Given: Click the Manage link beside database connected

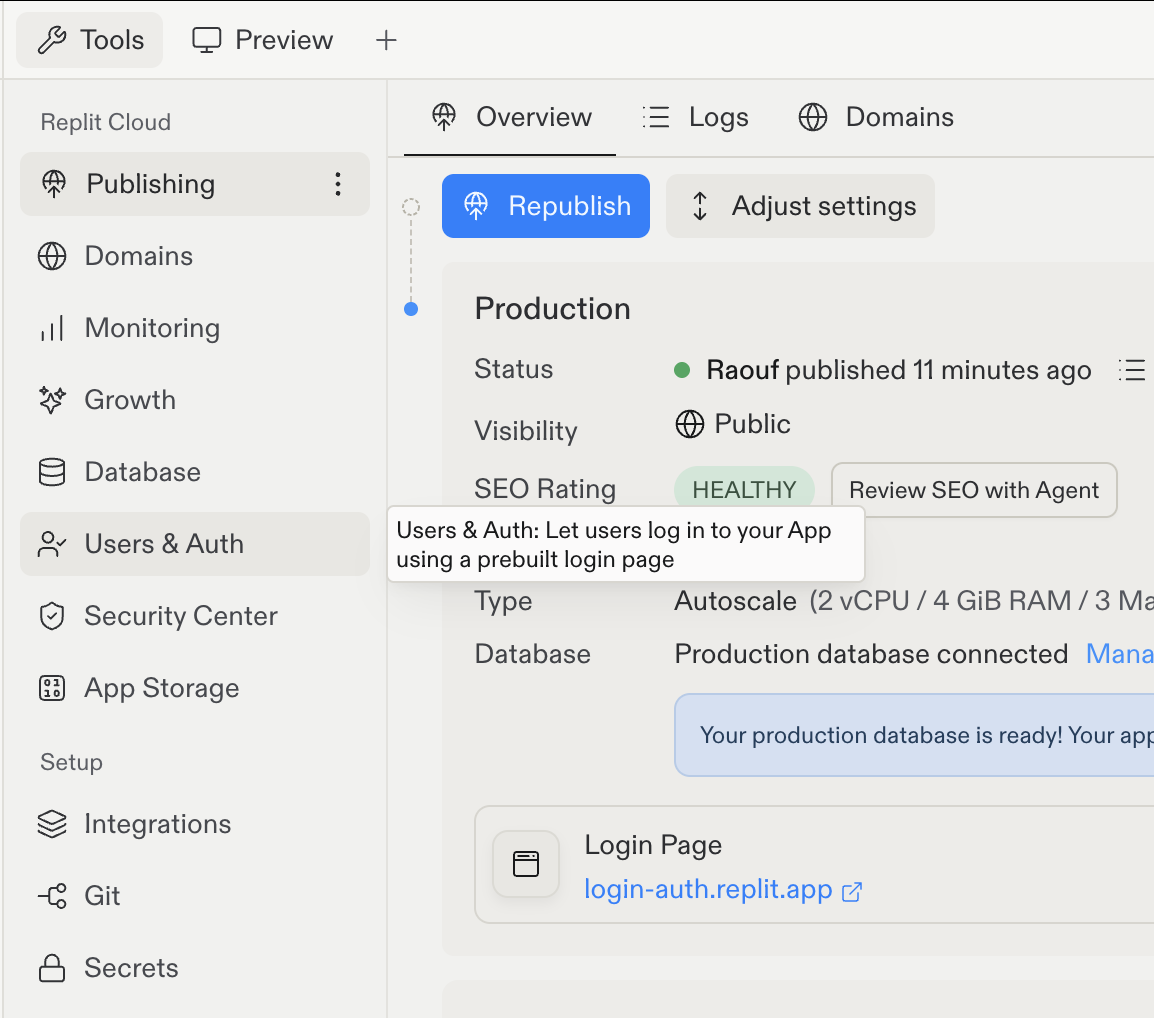Looking at the screenshot, I should [x=1119, y=654].
